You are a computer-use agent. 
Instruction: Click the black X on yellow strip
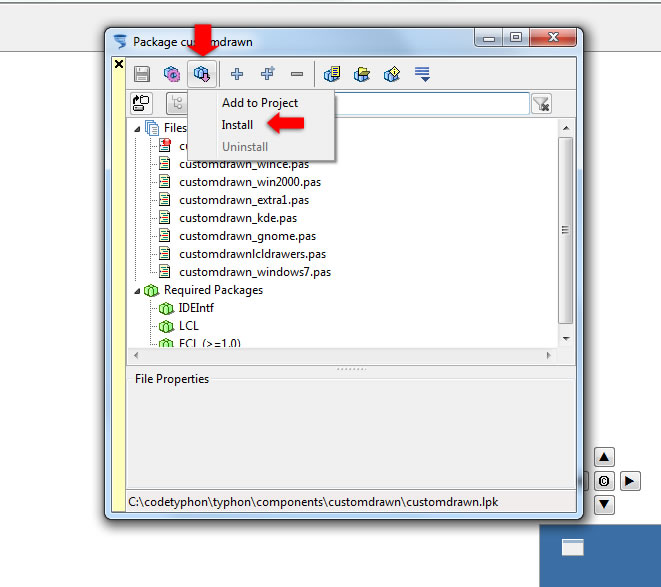click(x=119, y=64)
